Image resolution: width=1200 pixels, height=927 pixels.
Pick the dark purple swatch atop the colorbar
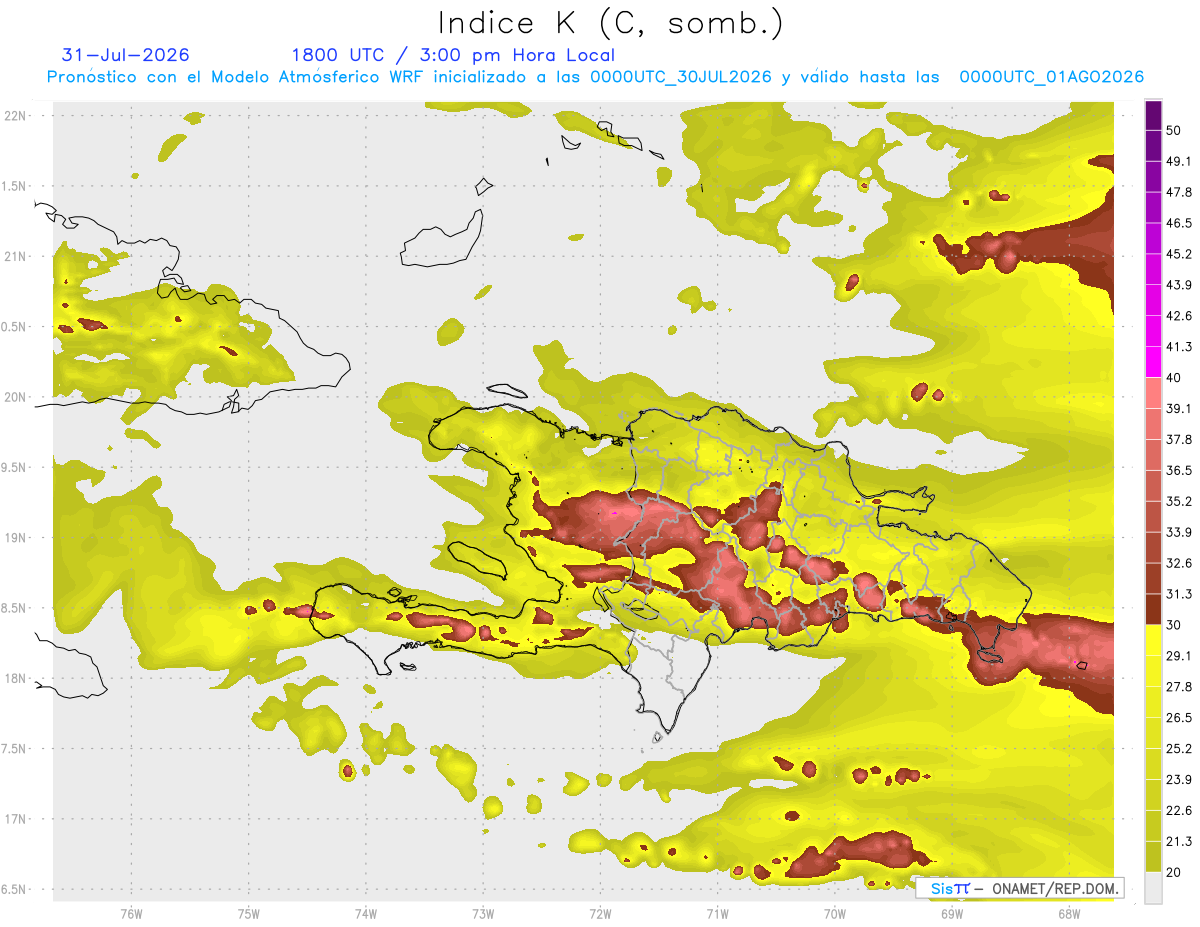(x=1153, y=115)
